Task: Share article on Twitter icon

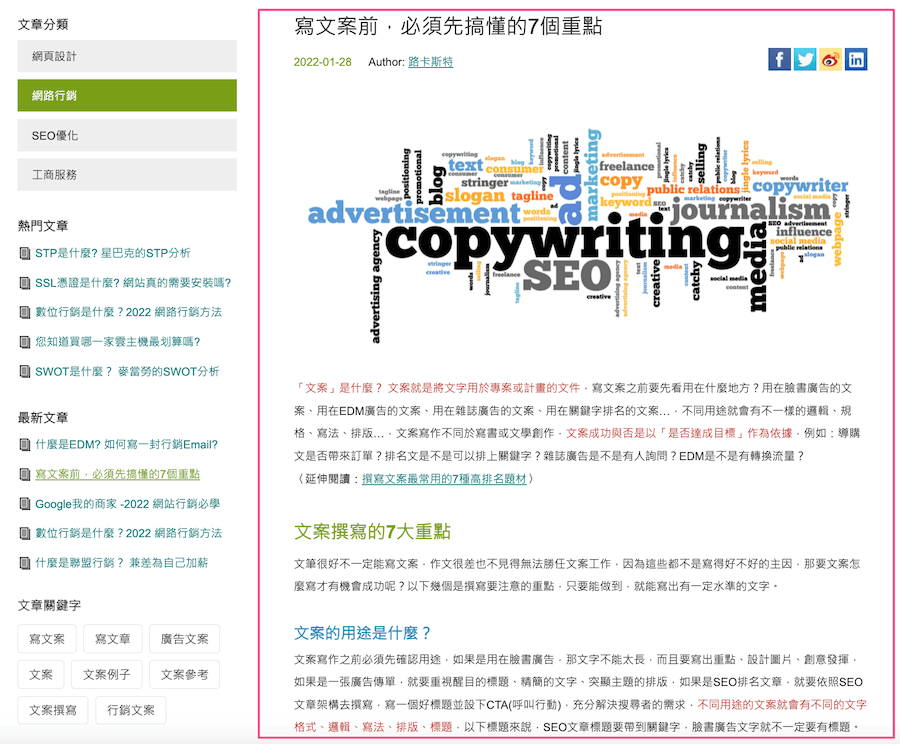Action: pos(805,59)
